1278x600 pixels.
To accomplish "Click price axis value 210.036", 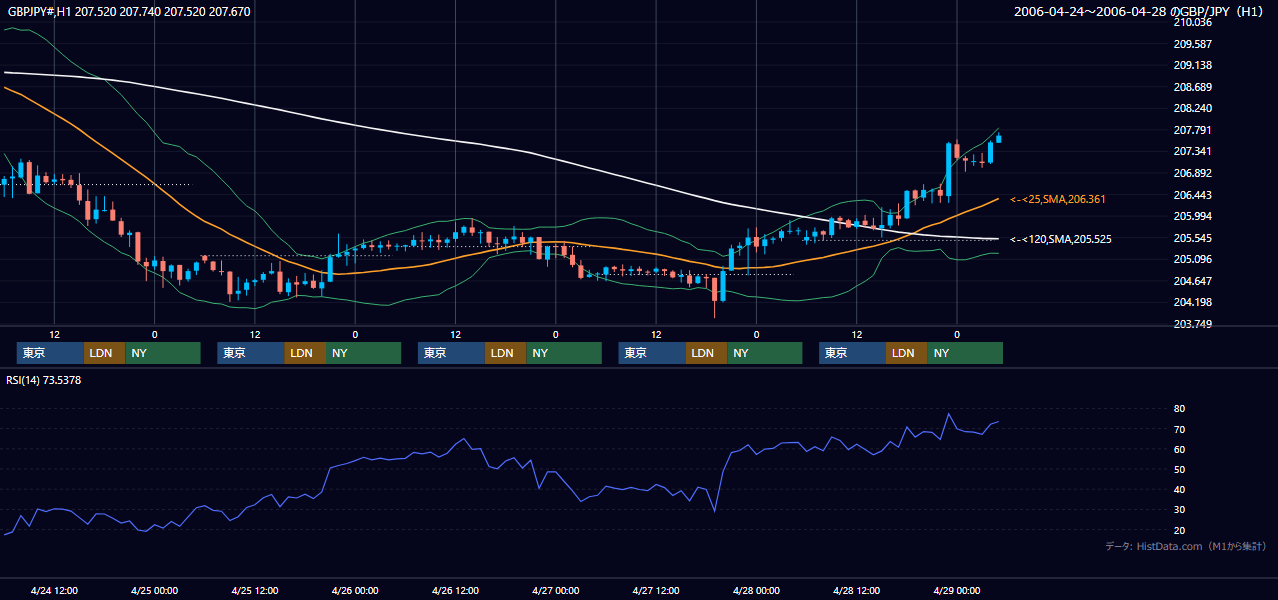I will pyautogui.click(x=1193, y=22).
